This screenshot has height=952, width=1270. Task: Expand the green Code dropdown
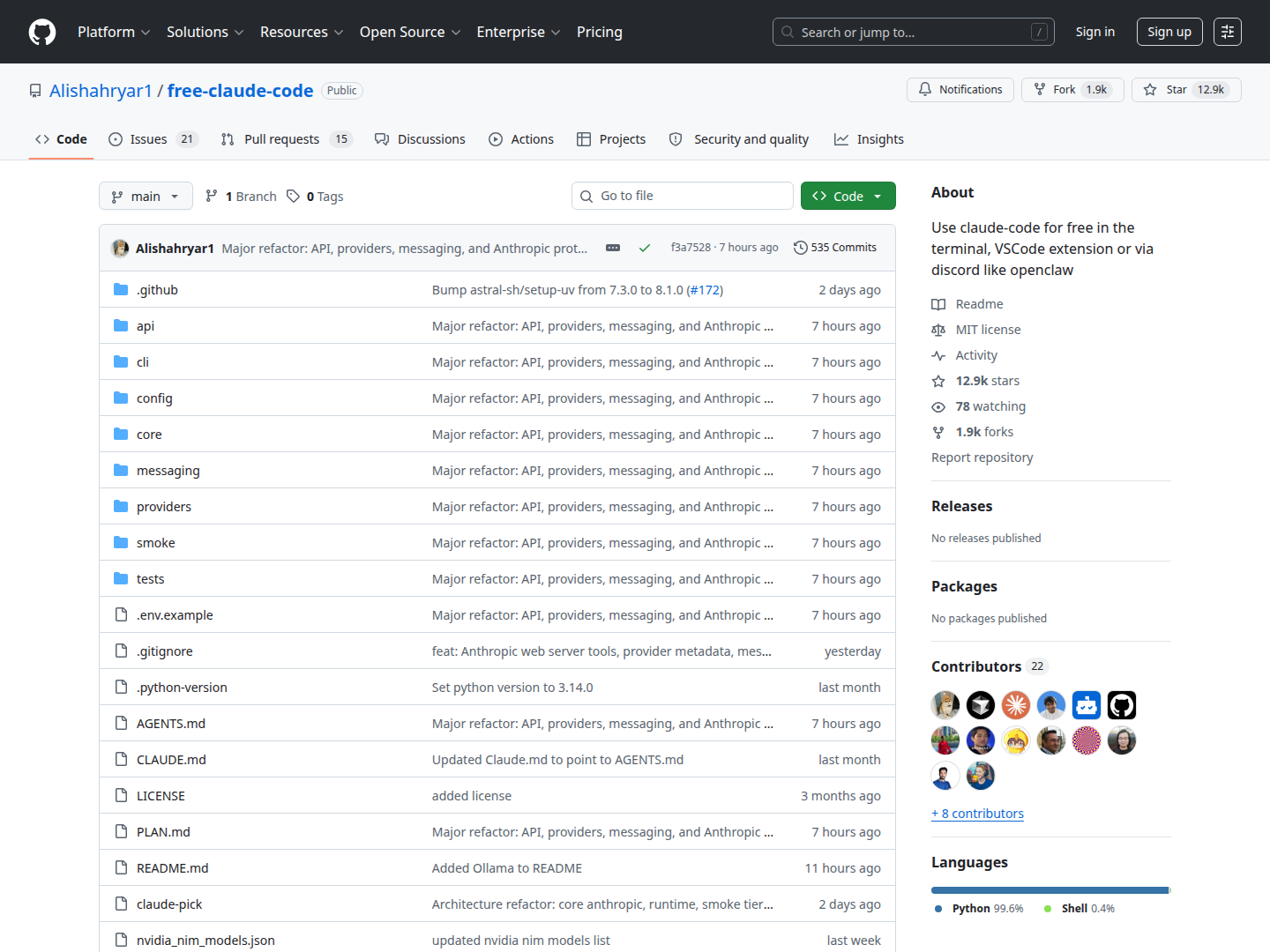pos(848,196)
